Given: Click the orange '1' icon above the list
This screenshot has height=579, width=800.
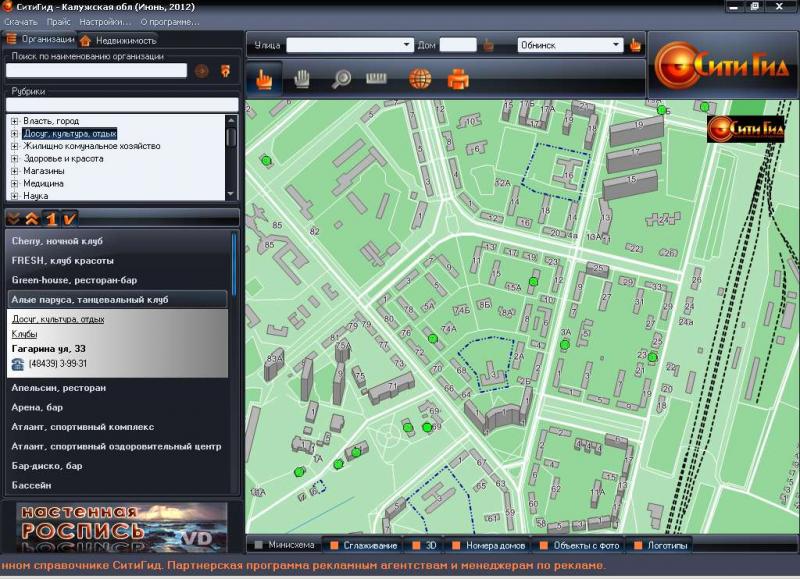Looking at the screenshot, I should pos(51,219).
